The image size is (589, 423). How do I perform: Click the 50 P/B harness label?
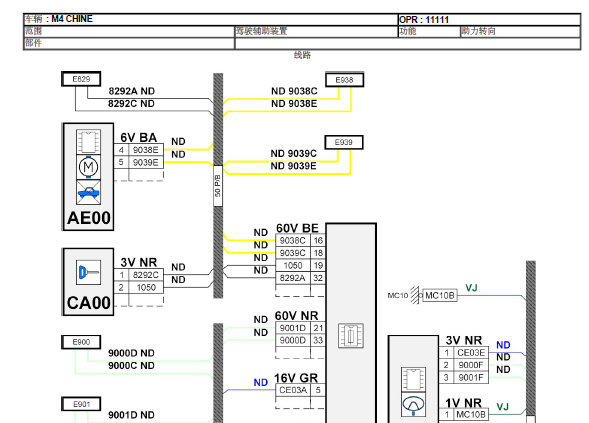(x=218, y=186)
